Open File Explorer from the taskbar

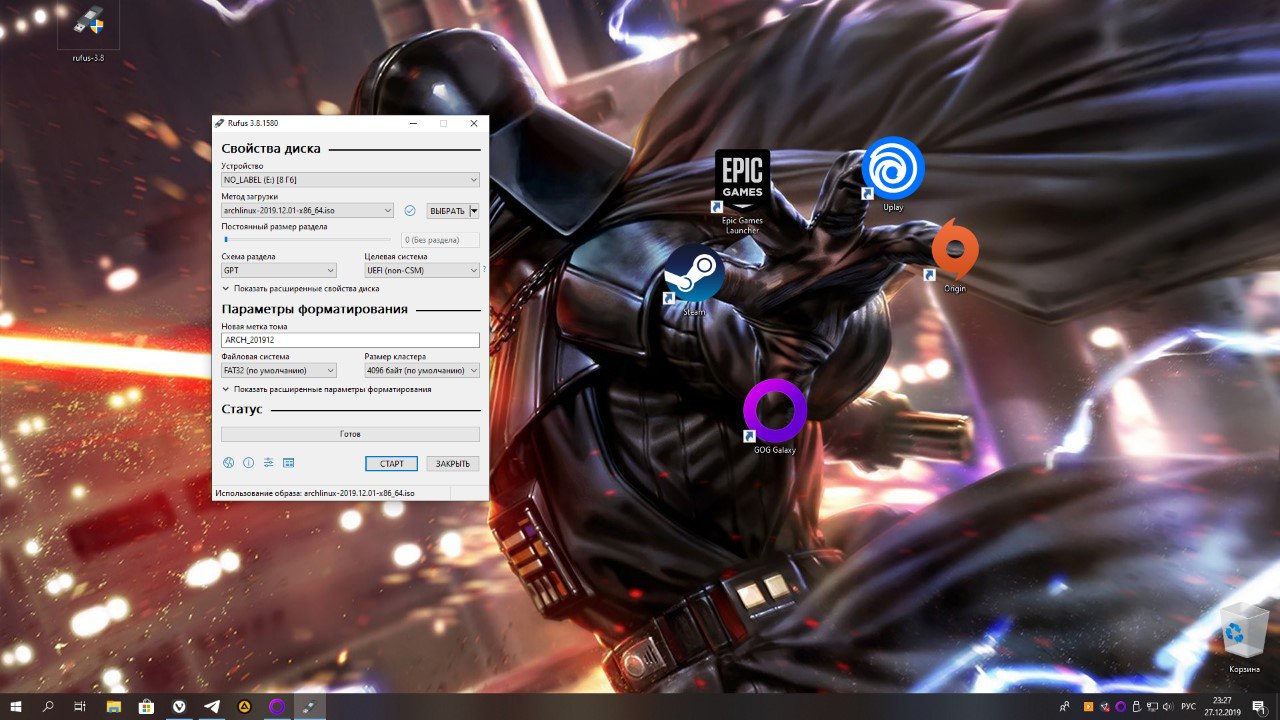coord(114,707)
